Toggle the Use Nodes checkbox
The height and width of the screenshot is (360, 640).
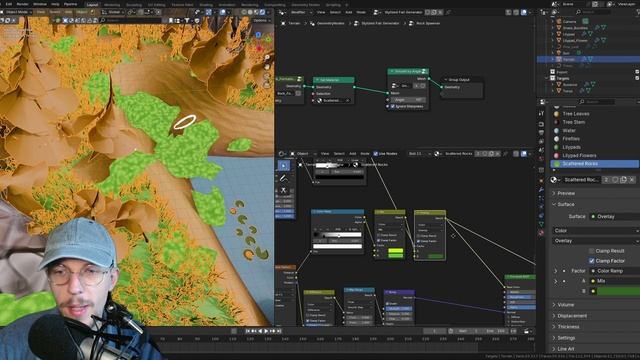click(x=376, y=154)
